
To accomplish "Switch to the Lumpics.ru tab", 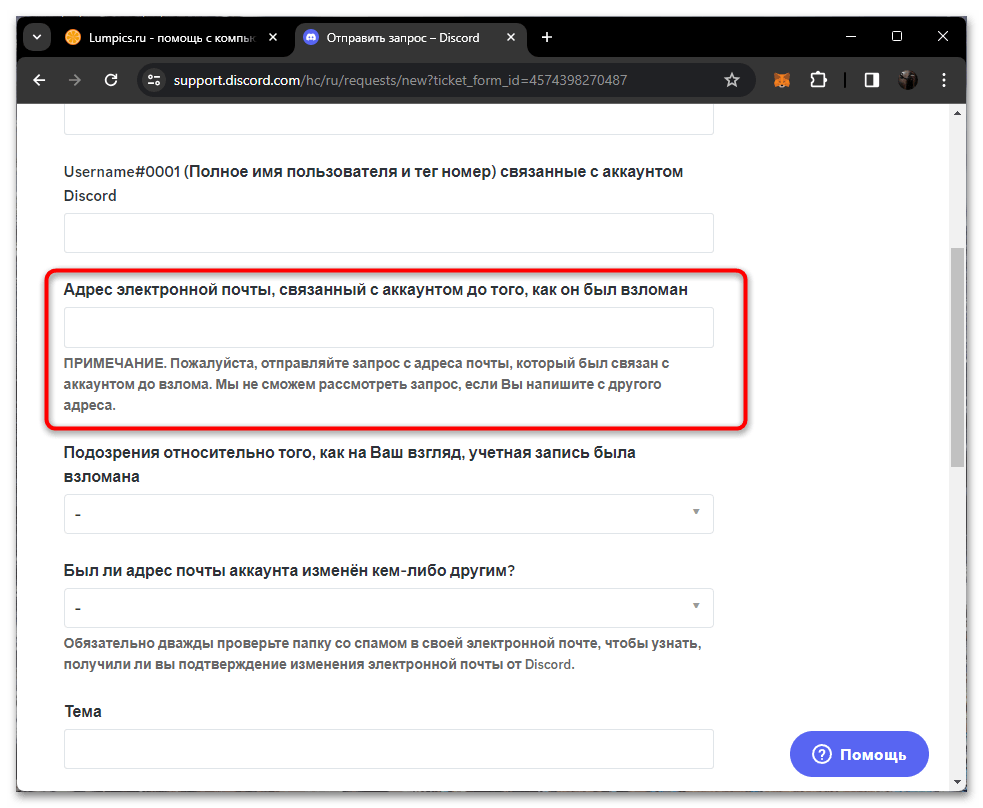I will [x=168, y=38].
